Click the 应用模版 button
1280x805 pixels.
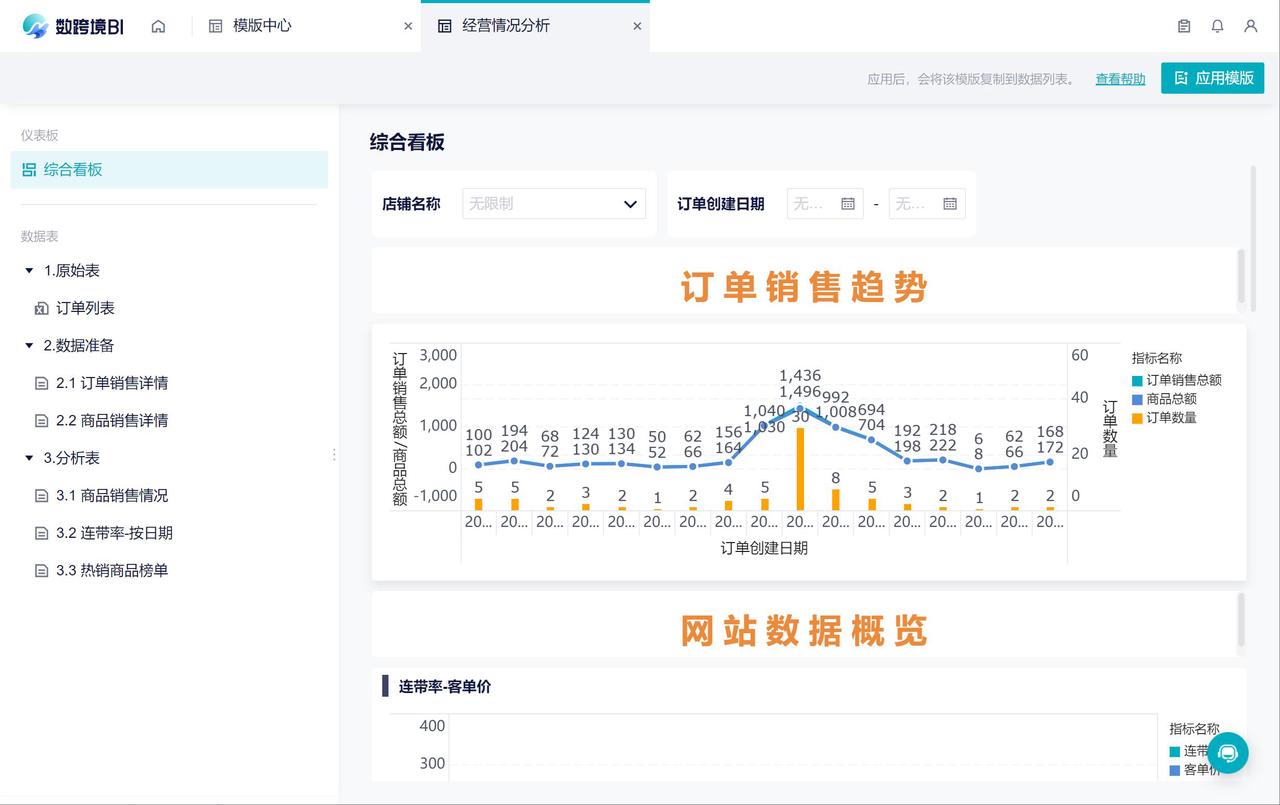[1212, 78]
